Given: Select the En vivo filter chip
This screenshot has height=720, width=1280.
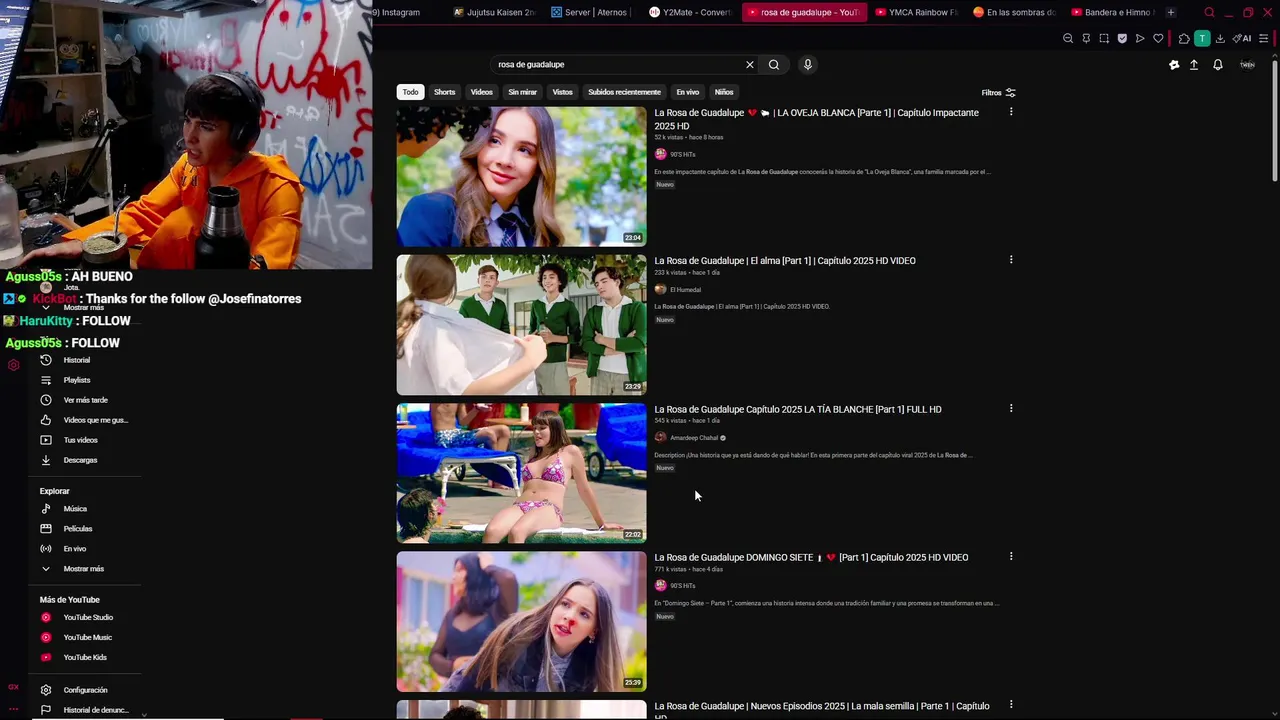Looking at the screenshot, I should (x=688, y=92).
